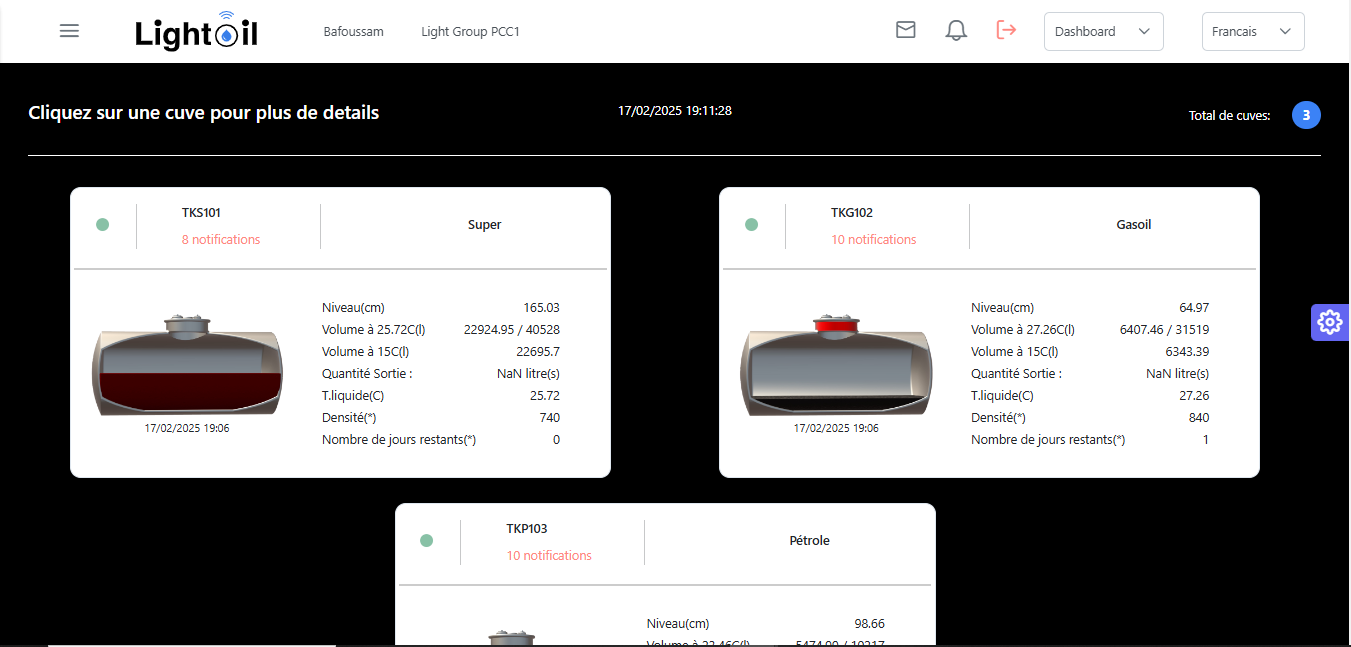The height and width of the screenshot is (647, 1351).
Task: Click the red logout icon
Action: (x=1006, y=30)
